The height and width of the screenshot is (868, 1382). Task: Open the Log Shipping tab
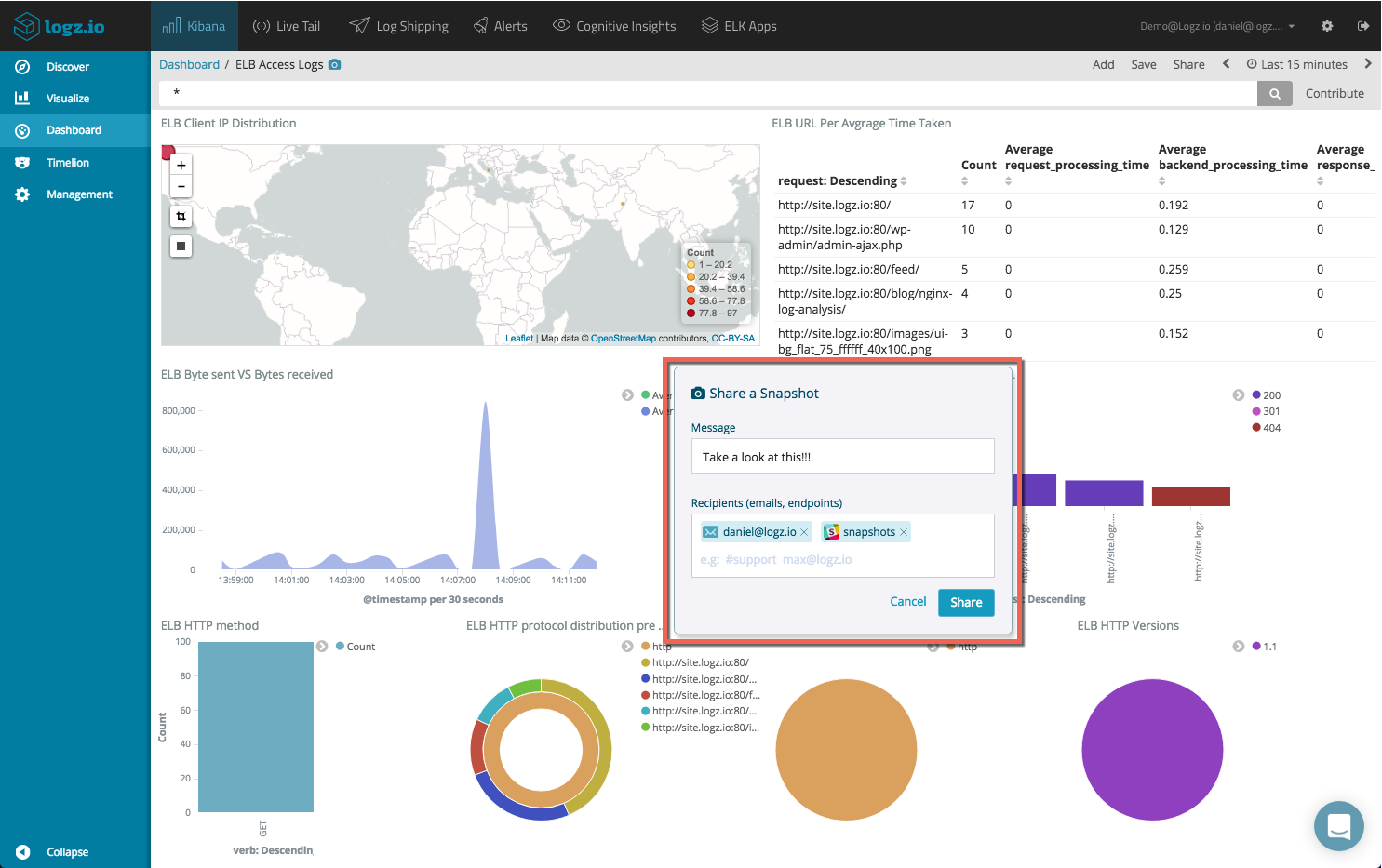(x=399, y=26)
